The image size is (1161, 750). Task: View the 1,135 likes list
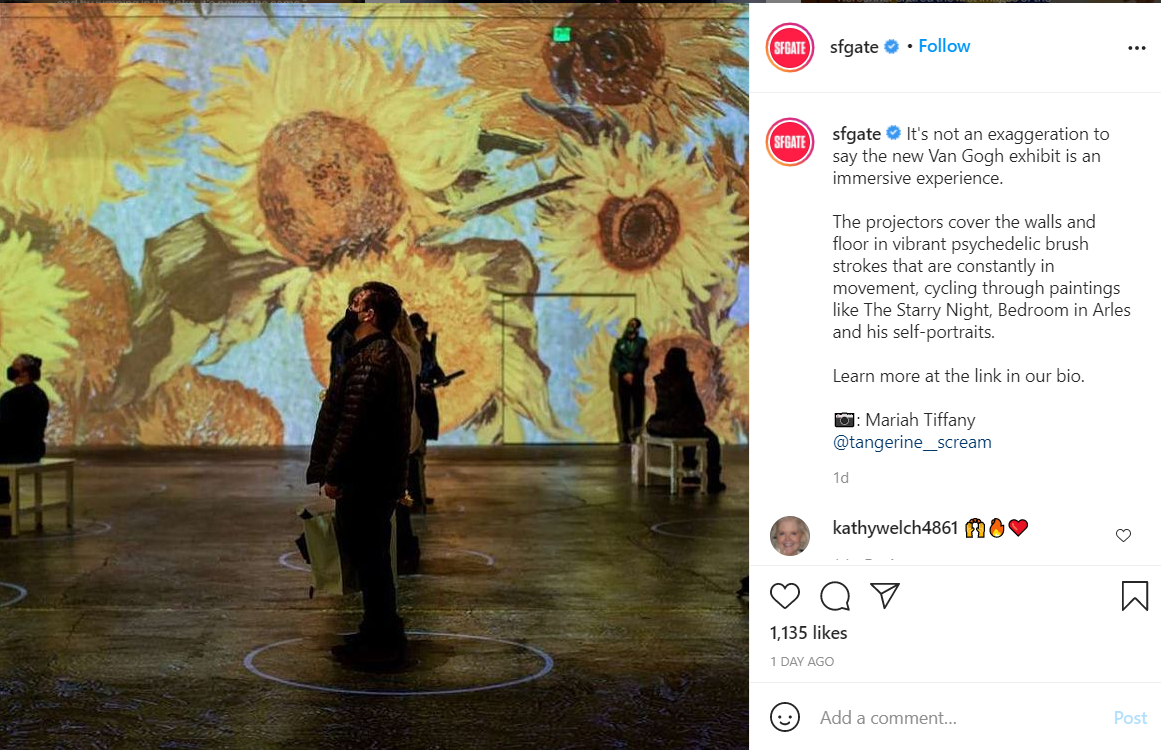[809, 633]
